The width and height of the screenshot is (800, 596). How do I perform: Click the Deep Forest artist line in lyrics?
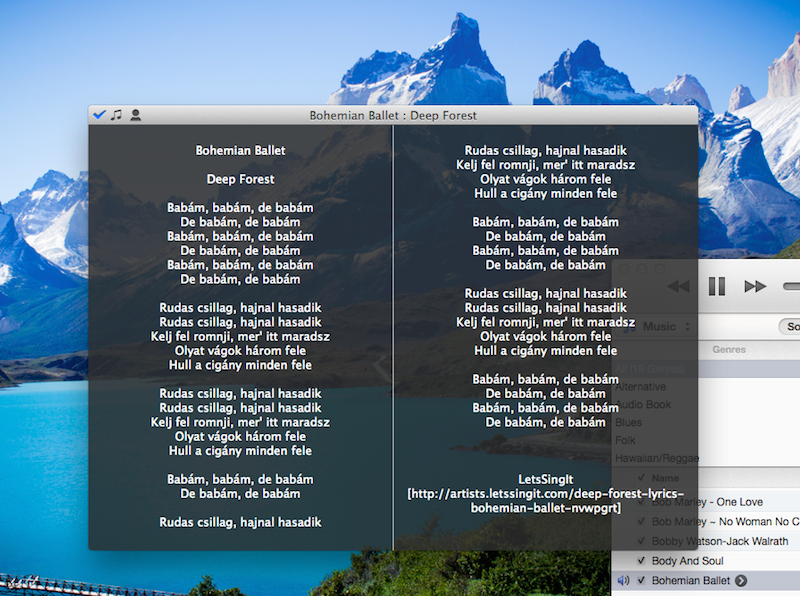(240, 179)
